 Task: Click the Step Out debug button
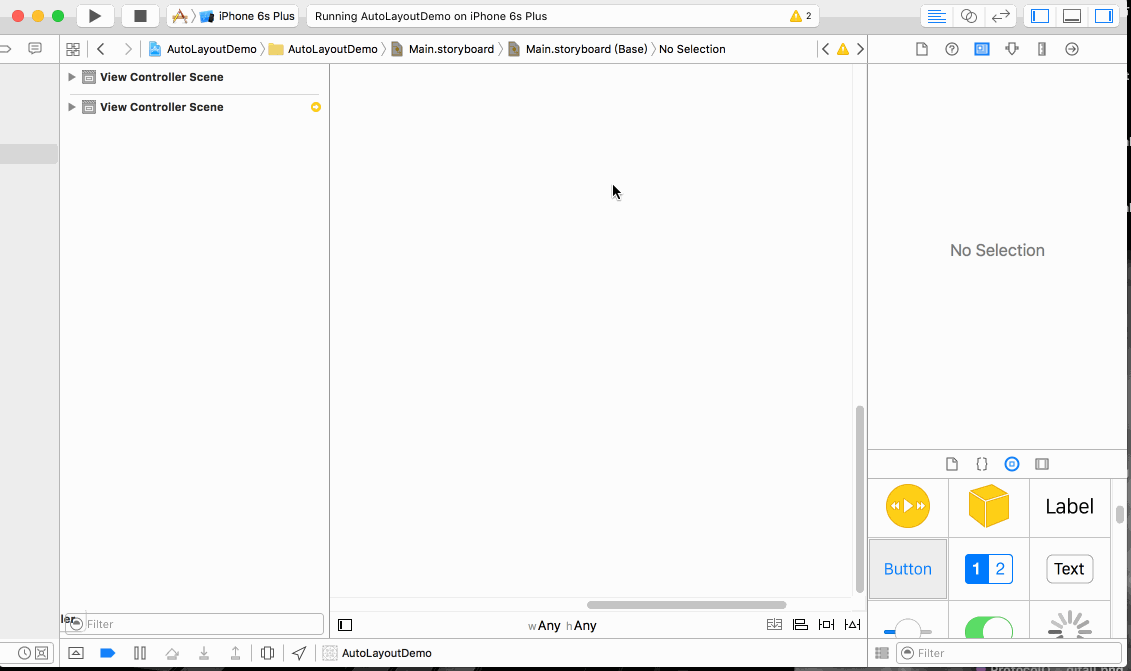click(x=235, y=653)
